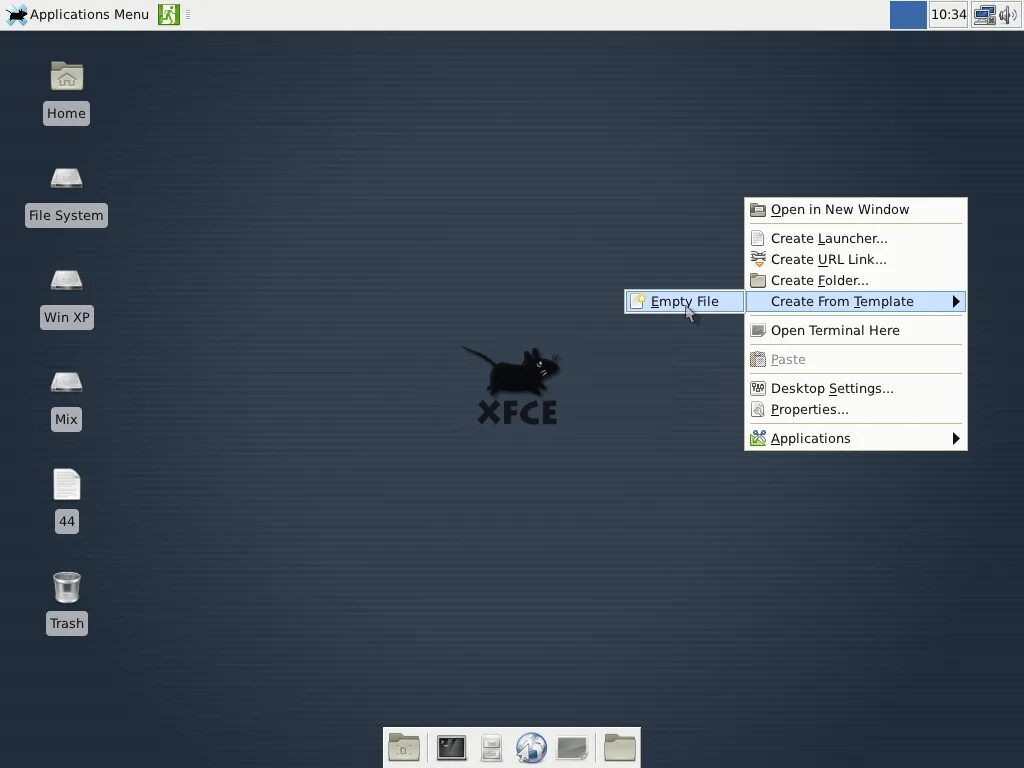
Task: Click the network connection tray icon
Action: click(x=984, y=15)
